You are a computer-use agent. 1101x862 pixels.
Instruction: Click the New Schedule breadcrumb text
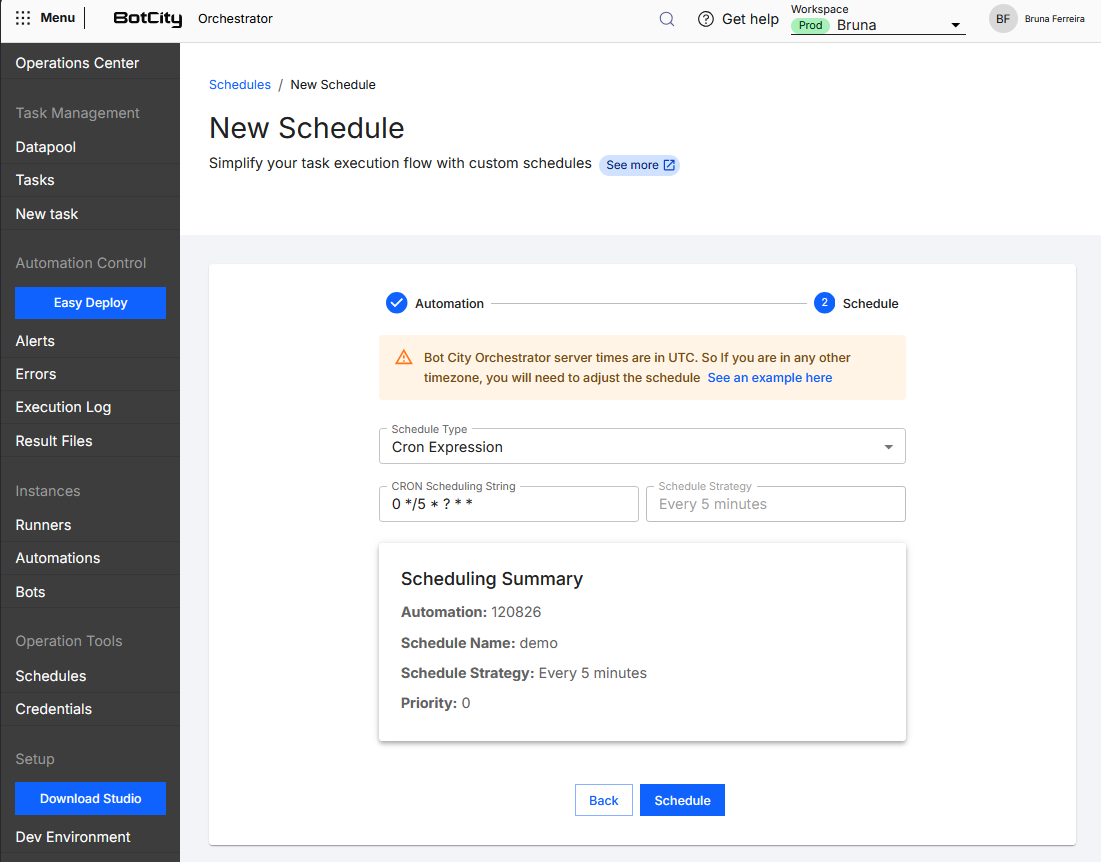coord(333,84)
